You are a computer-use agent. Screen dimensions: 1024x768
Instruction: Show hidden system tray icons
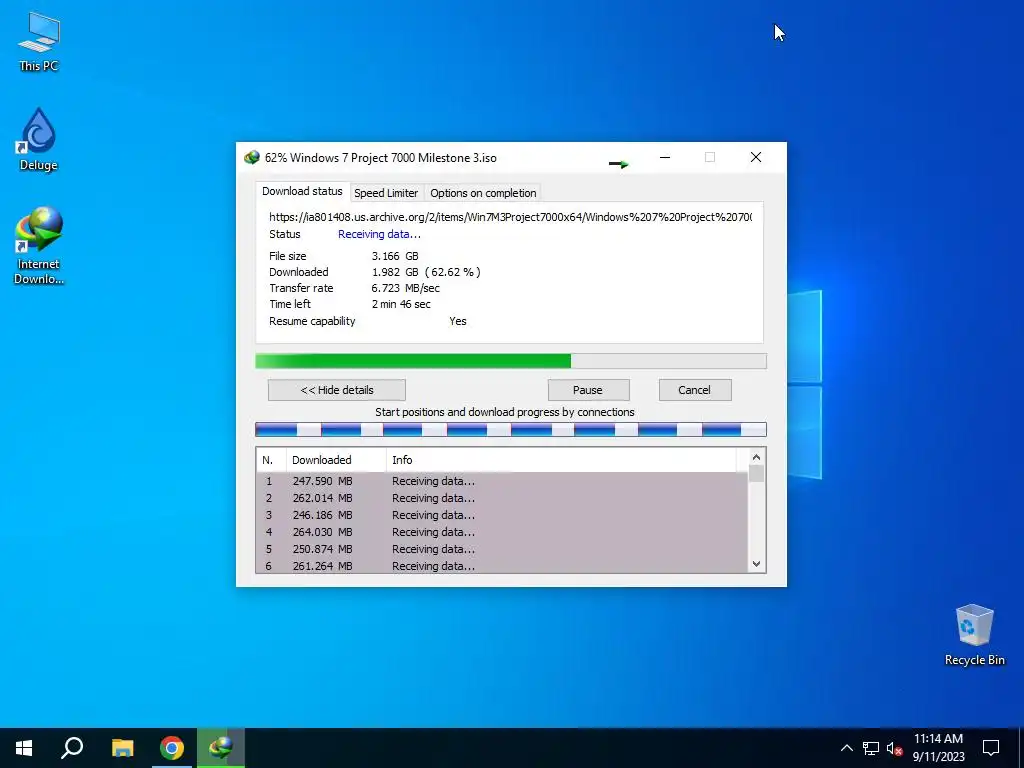coord(846,748)
